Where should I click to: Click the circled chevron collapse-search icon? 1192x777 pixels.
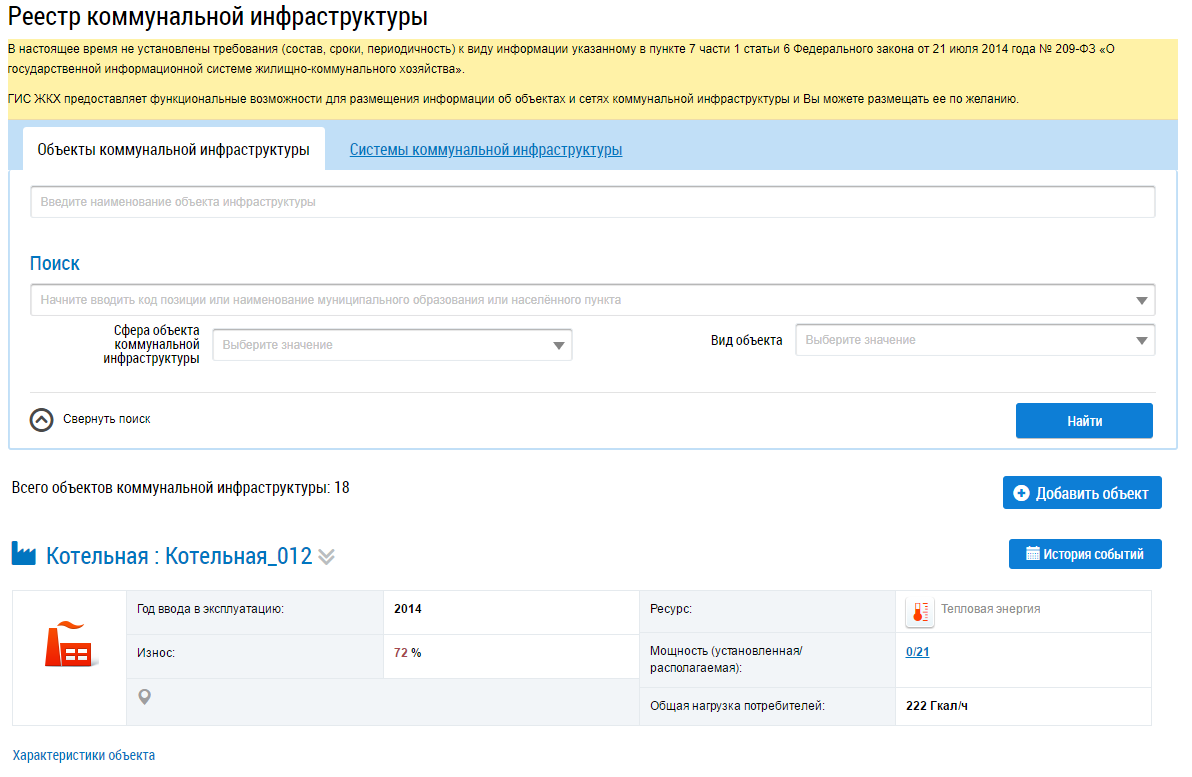[x=41, y=420]
